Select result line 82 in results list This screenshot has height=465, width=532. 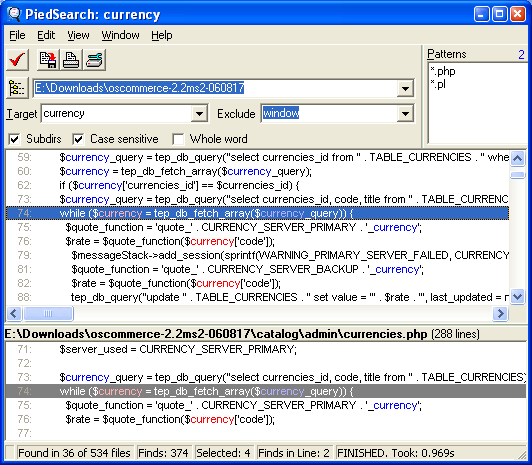coord(257,283)
